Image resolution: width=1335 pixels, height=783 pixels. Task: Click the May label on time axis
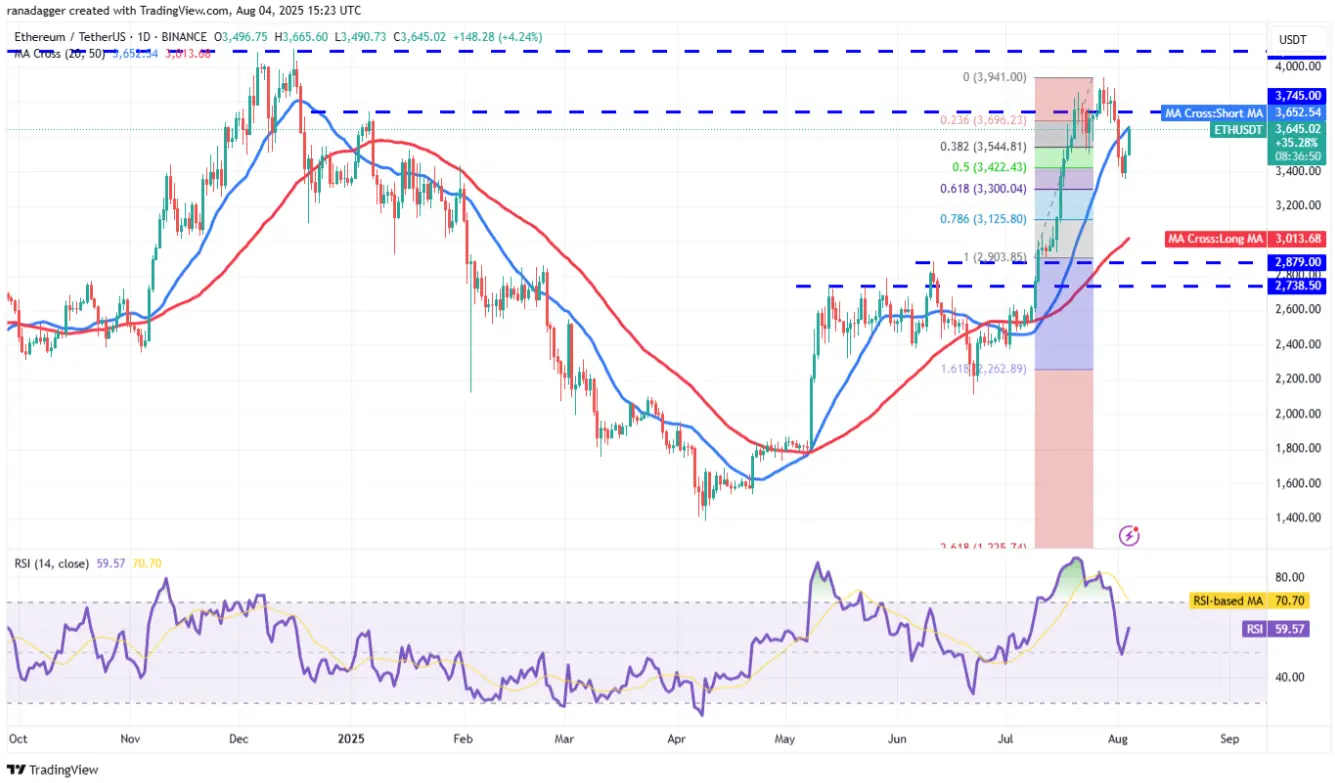(785, 740)
